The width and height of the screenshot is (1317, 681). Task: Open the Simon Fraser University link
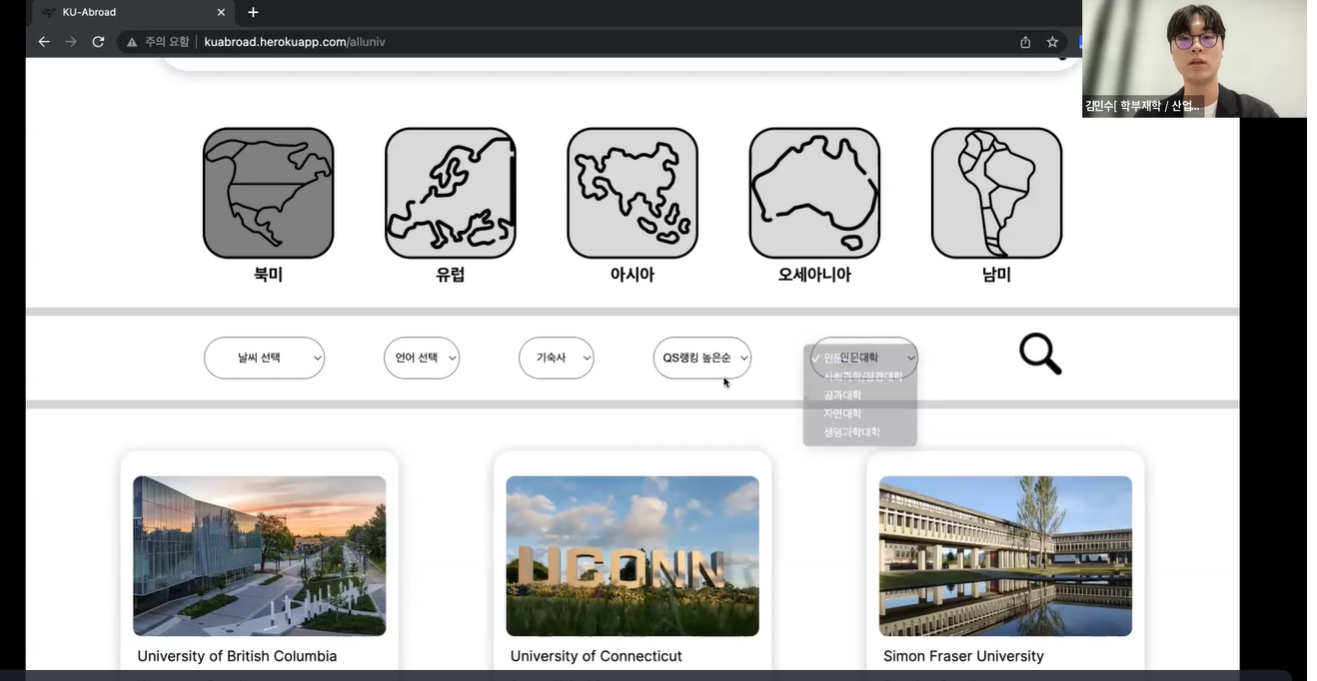point(963,656)
